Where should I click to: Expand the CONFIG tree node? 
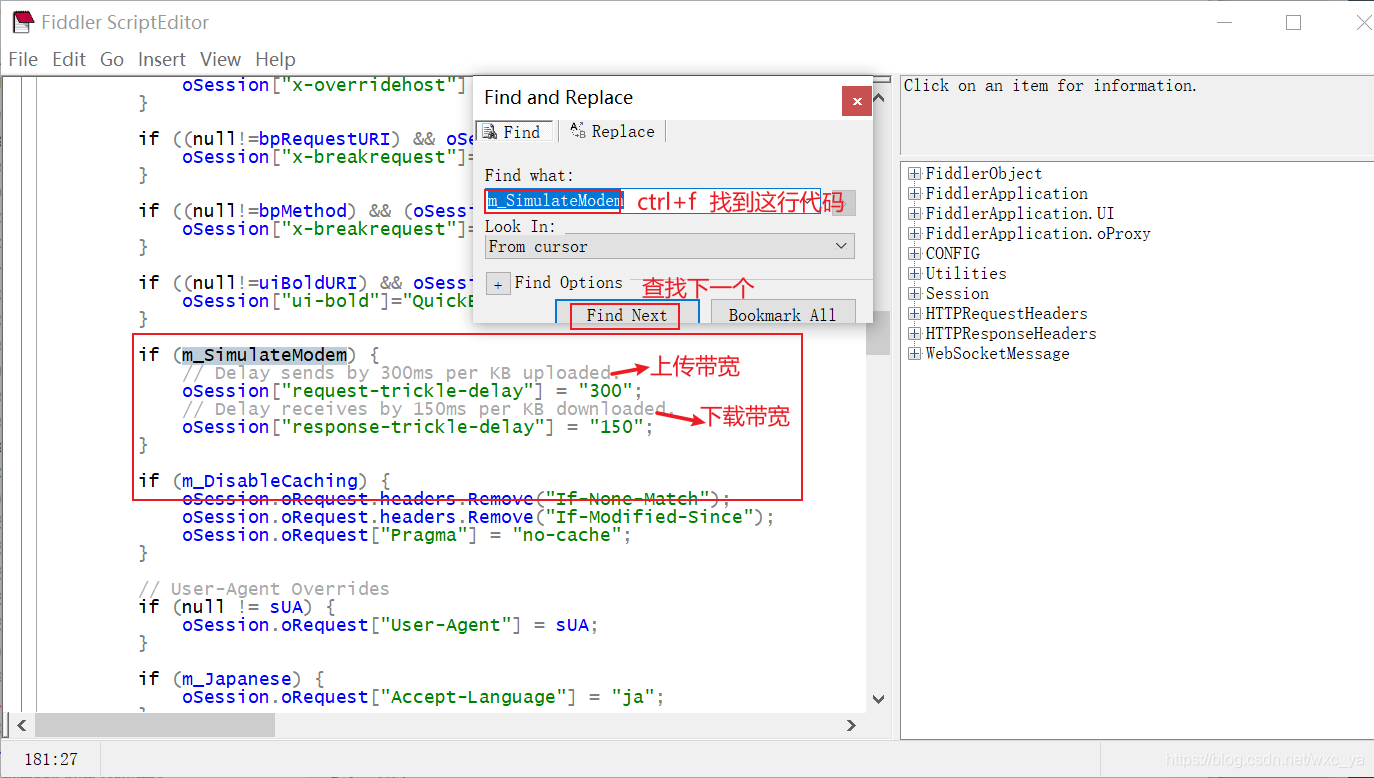[x=914, y=254]
